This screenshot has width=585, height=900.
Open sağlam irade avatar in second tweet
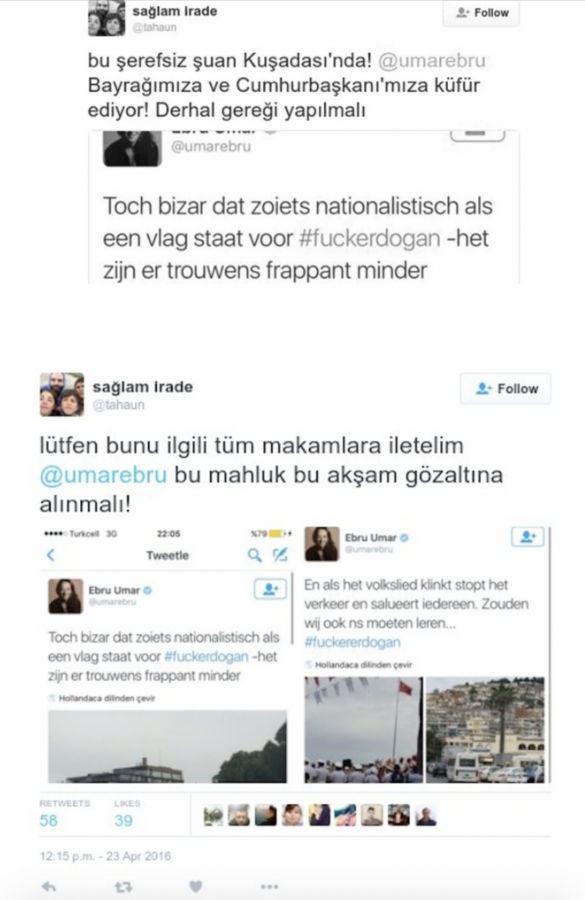point(62,394)
